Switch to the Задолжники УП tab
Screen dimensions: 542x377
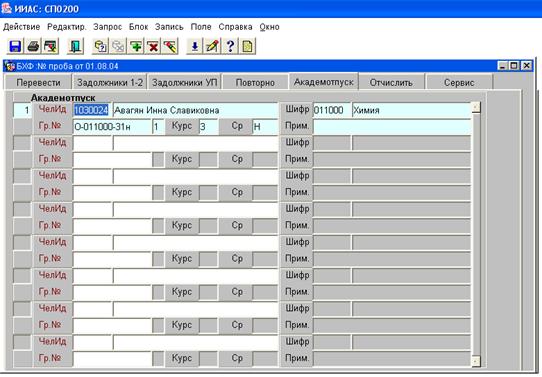coord(185,83)
